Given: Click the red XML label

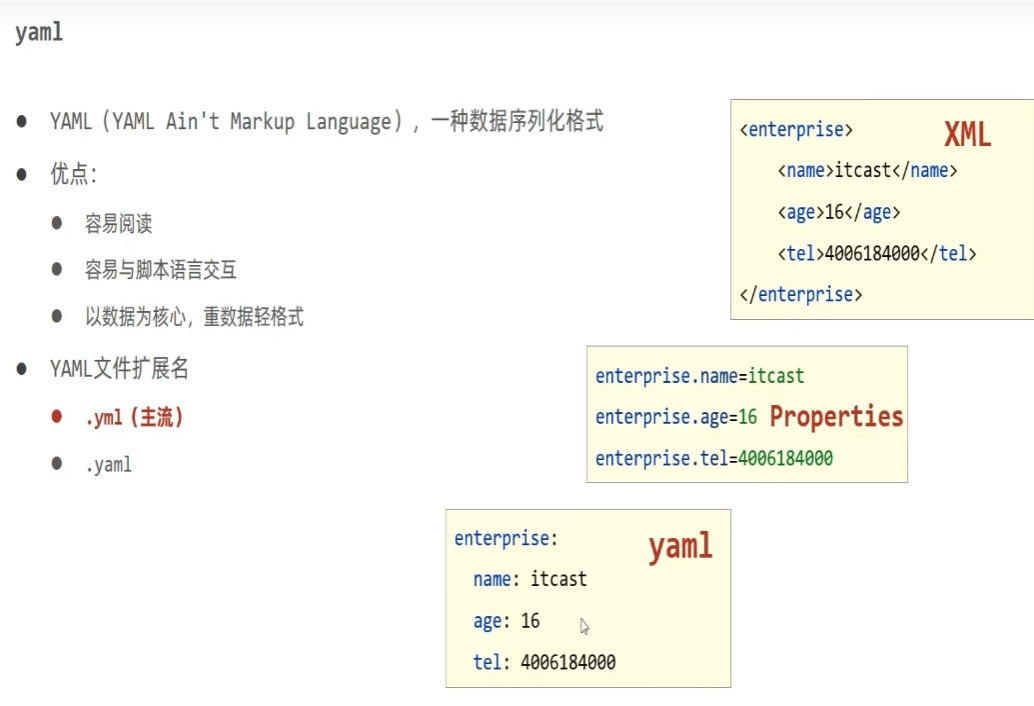Looking at the screenshot, I should tap(967, 135).
